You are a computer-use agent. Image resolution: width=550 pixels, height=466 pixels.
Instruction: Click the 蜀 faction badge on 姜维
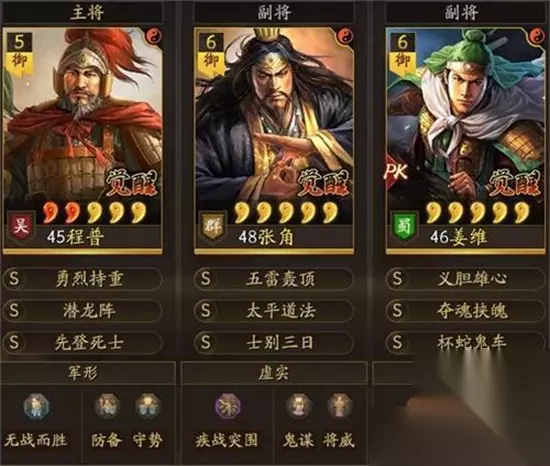pos(404,227)
